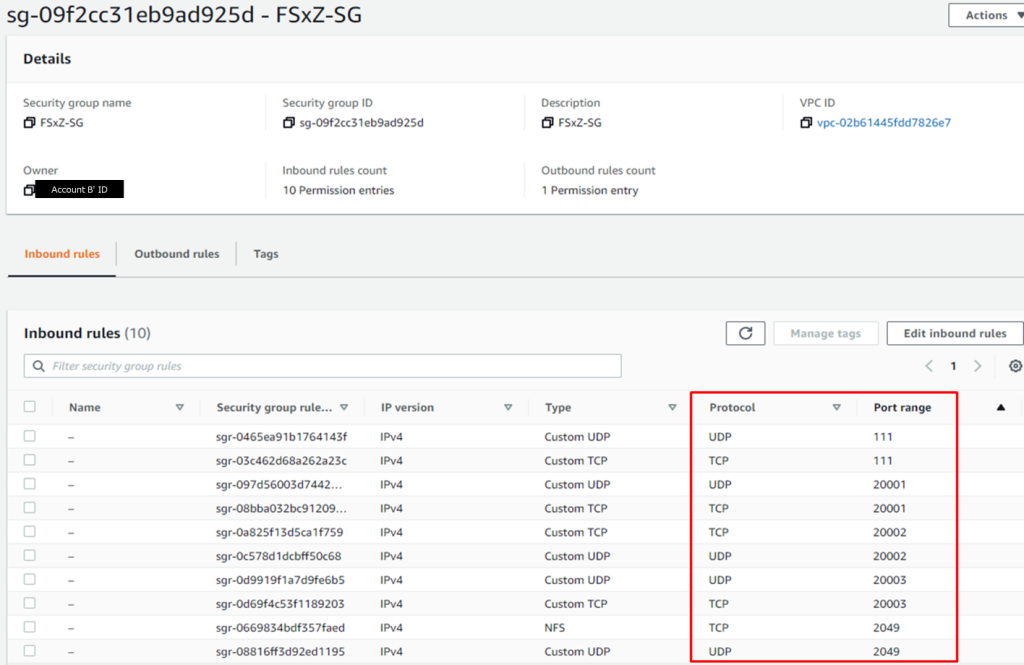Copy the security group name FSxZ-SG icon

click(x=29, y=122)
